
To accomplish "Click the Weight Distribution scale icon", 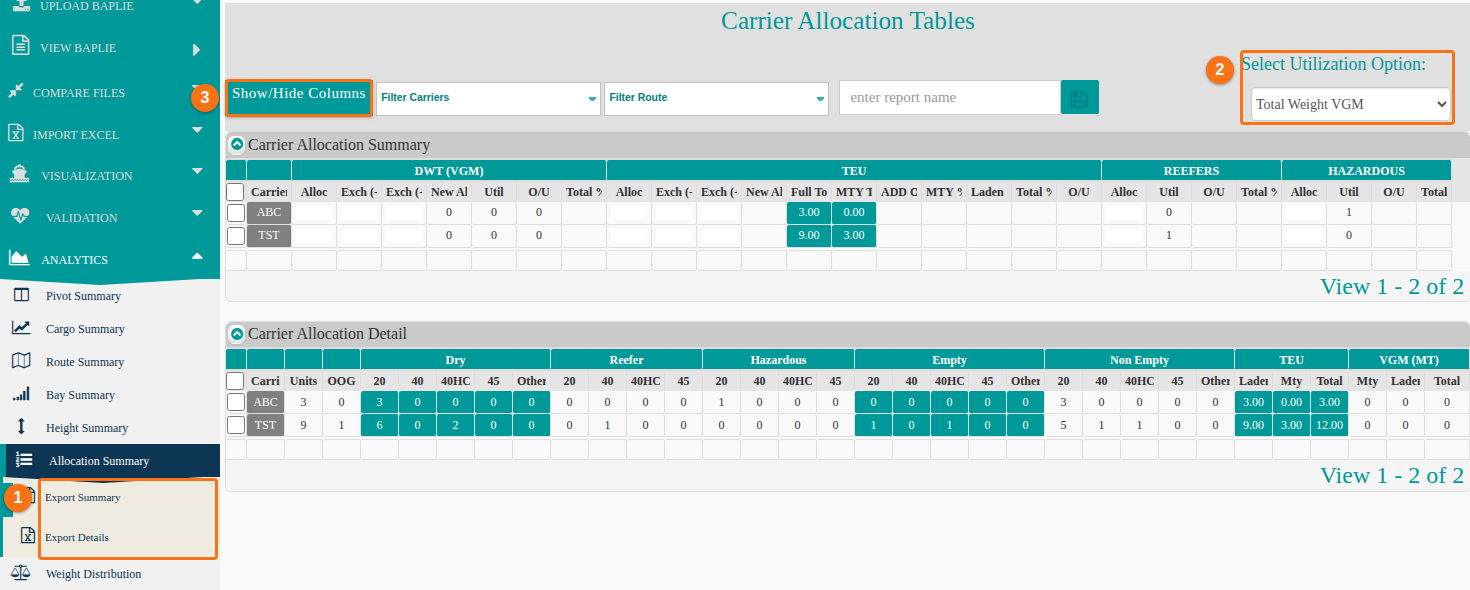I will 20,573.
